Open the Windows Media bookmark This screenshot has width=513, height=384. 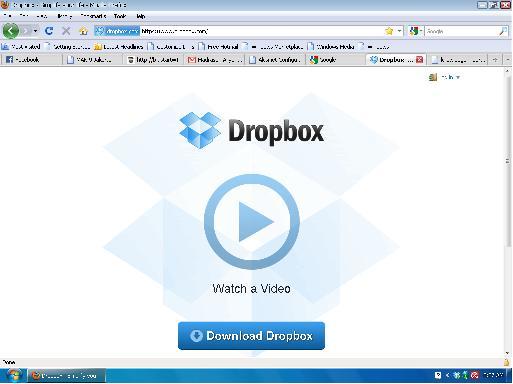(x=331, y=47)
